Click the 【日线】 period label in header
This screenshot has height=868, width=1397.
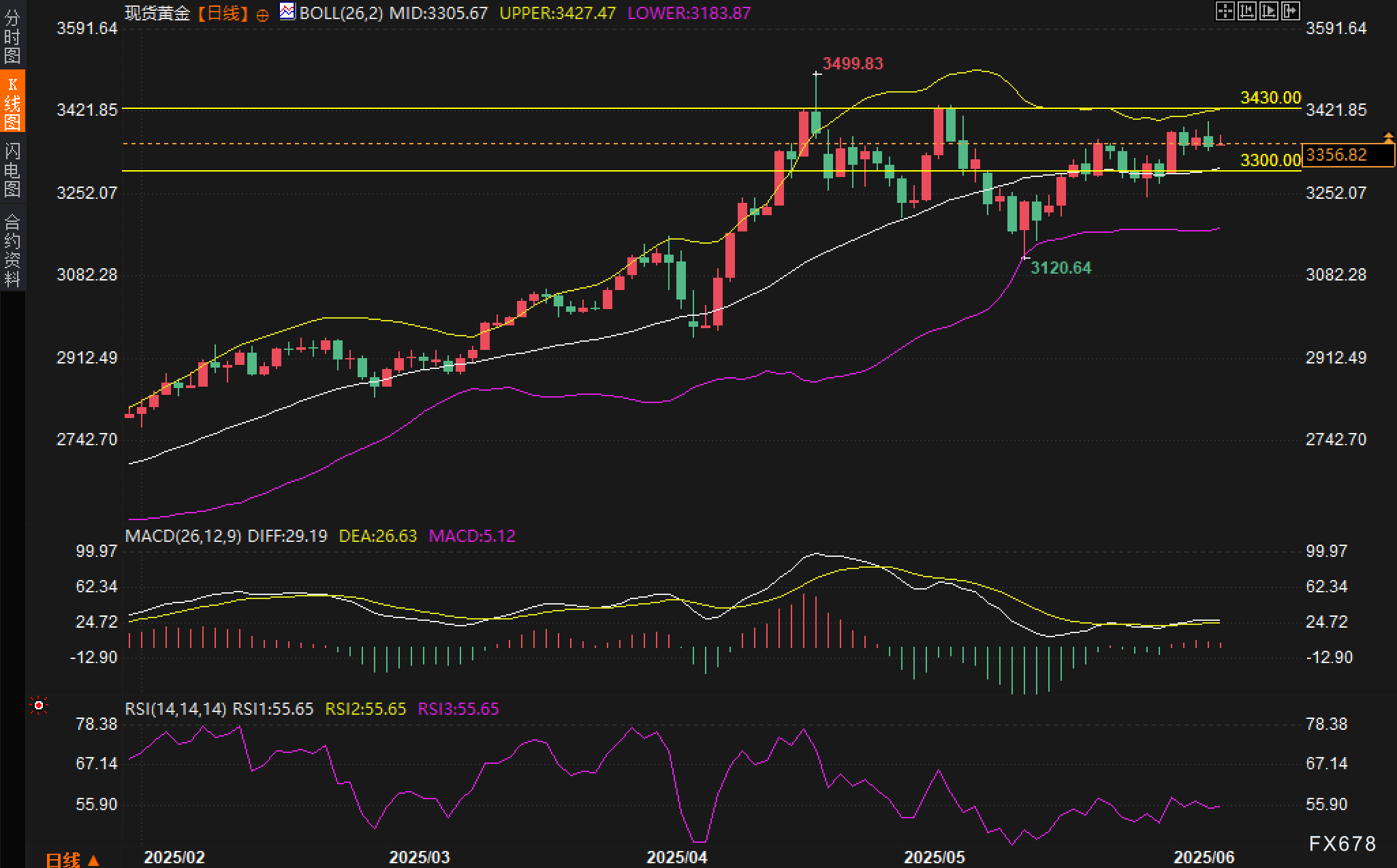pos(223,13)
